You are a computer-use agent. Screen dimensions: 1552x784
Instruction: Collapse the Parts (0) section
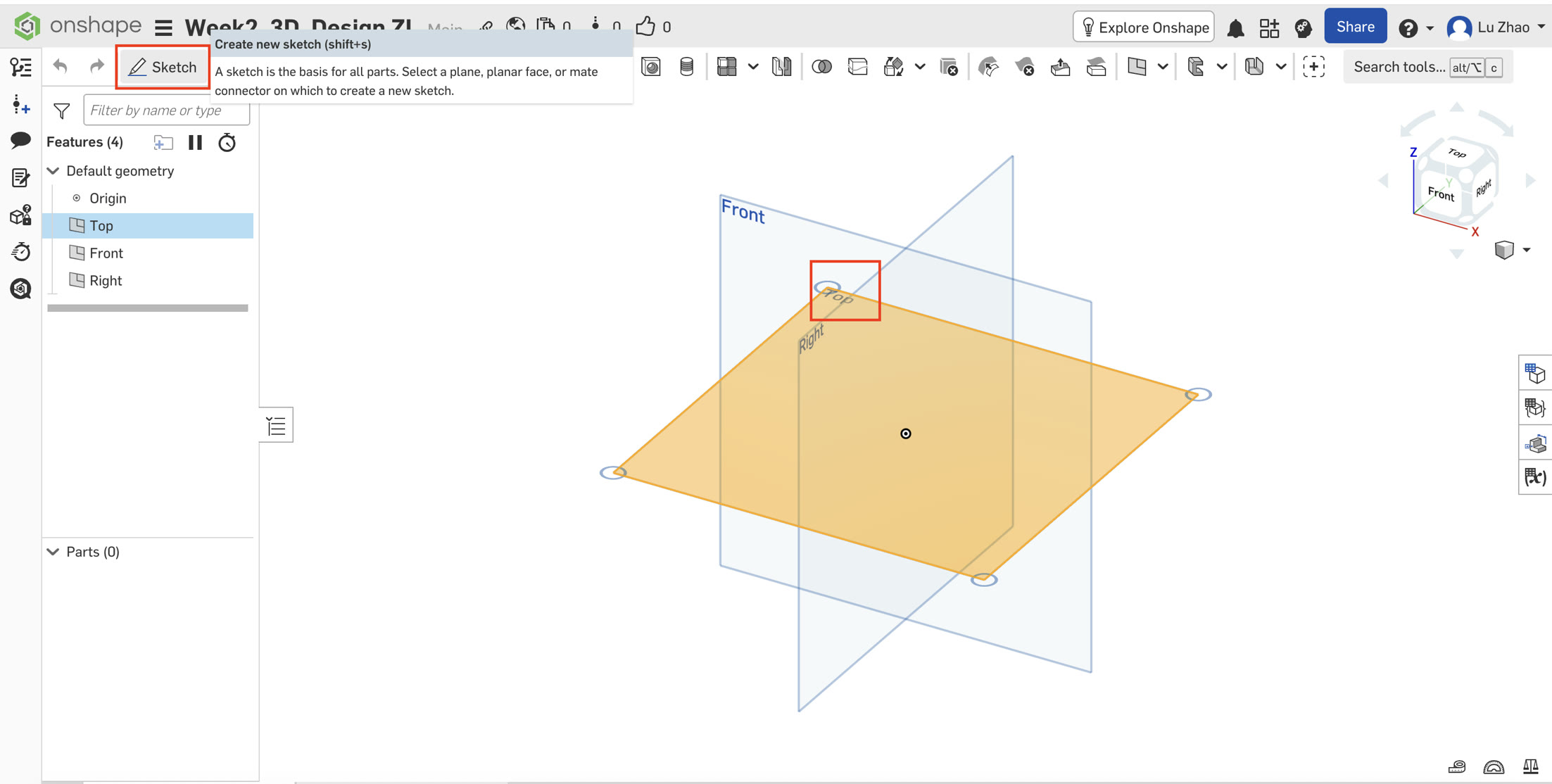click(x=53, y=552)
